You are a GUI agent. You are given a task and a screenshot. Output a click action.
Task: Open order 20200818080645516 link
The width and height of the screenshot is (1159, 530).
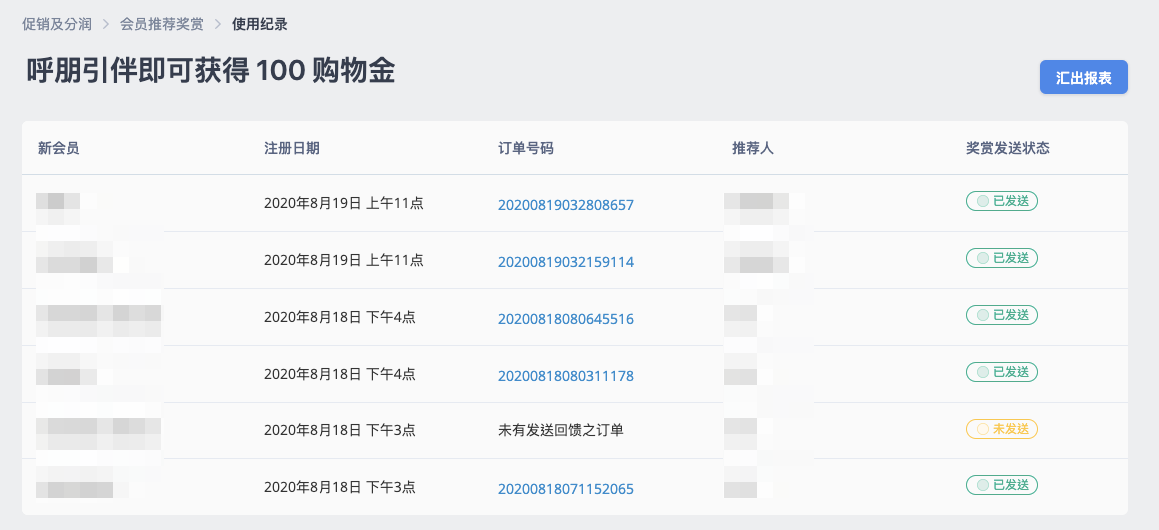pyautogui.click(x=565, y=319)
